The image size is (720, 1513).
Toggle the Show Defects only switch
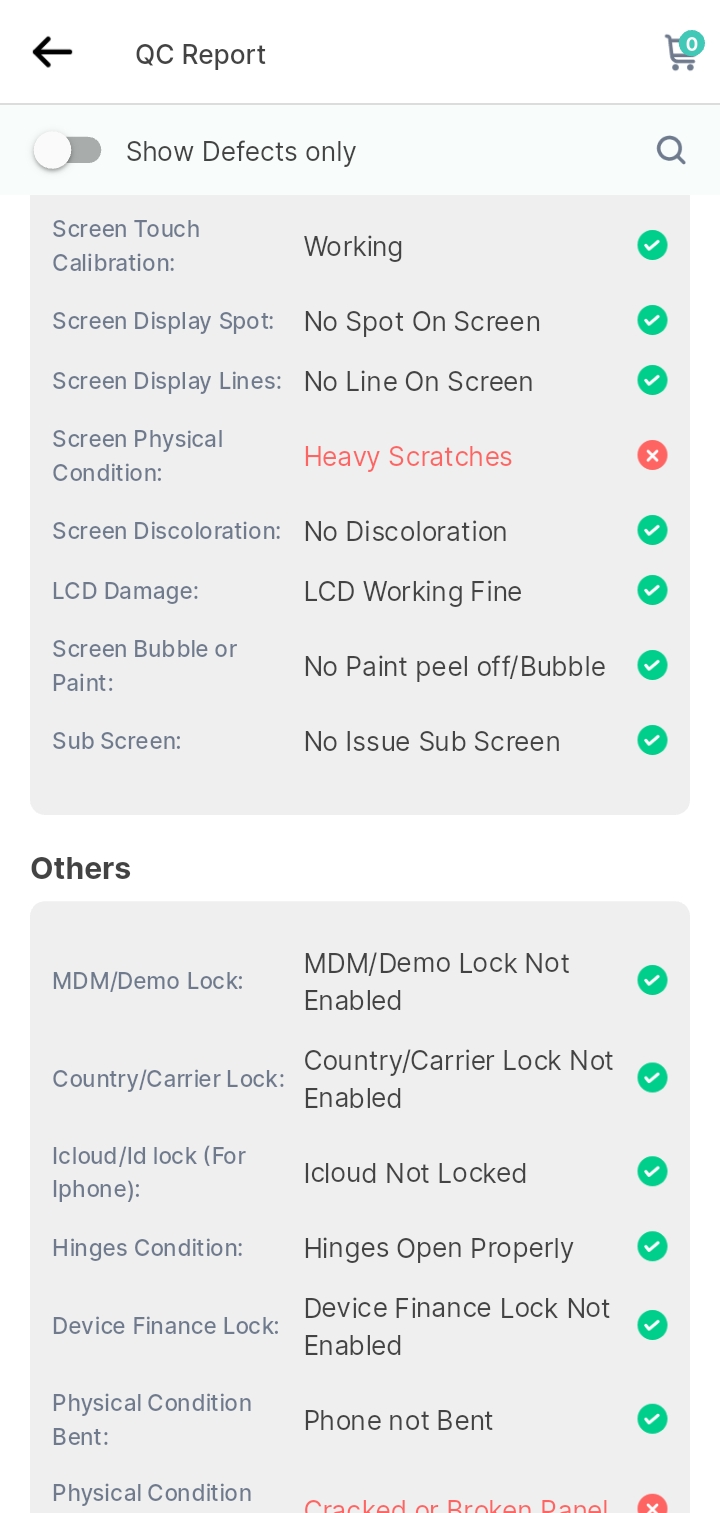[67, 151]
